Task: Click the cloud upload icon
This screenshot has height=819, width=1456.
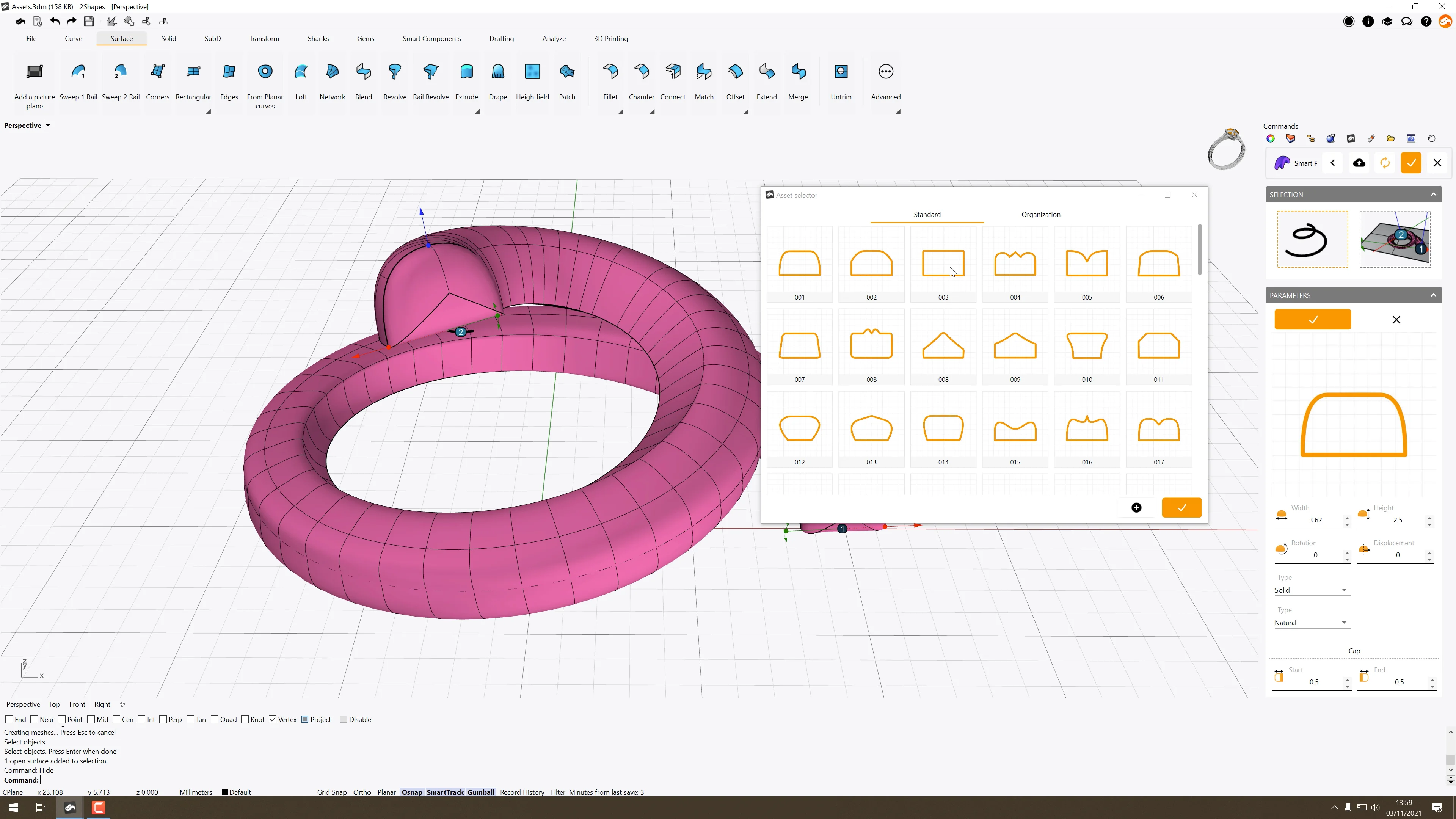Action: tap(1359, 163)
